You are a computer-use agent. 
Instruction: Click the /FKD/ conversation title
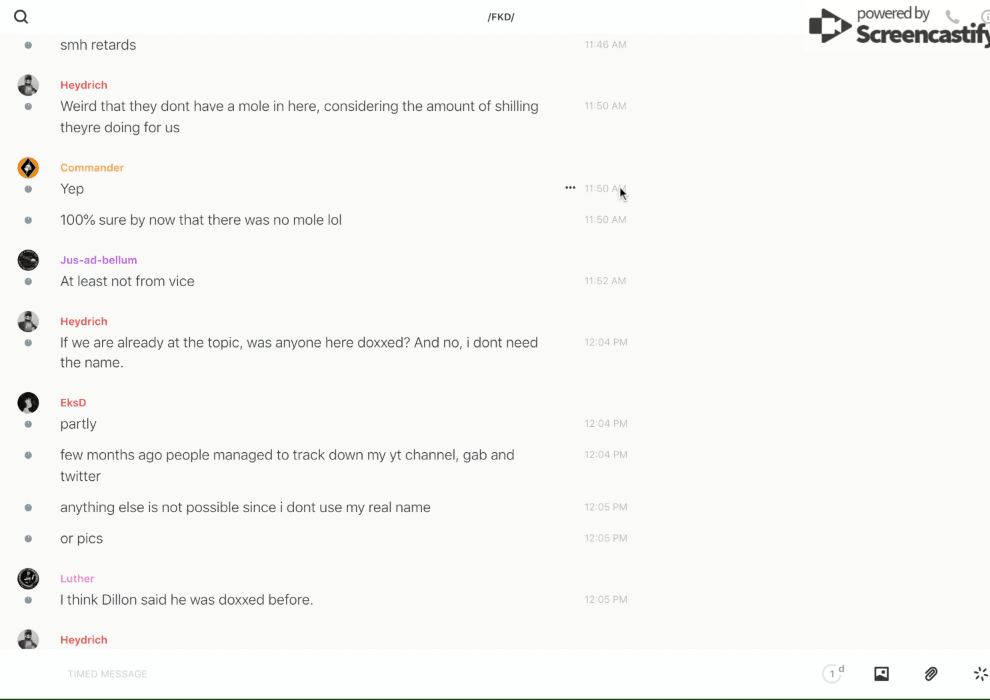pyautogui.click(x=501, y=17)
